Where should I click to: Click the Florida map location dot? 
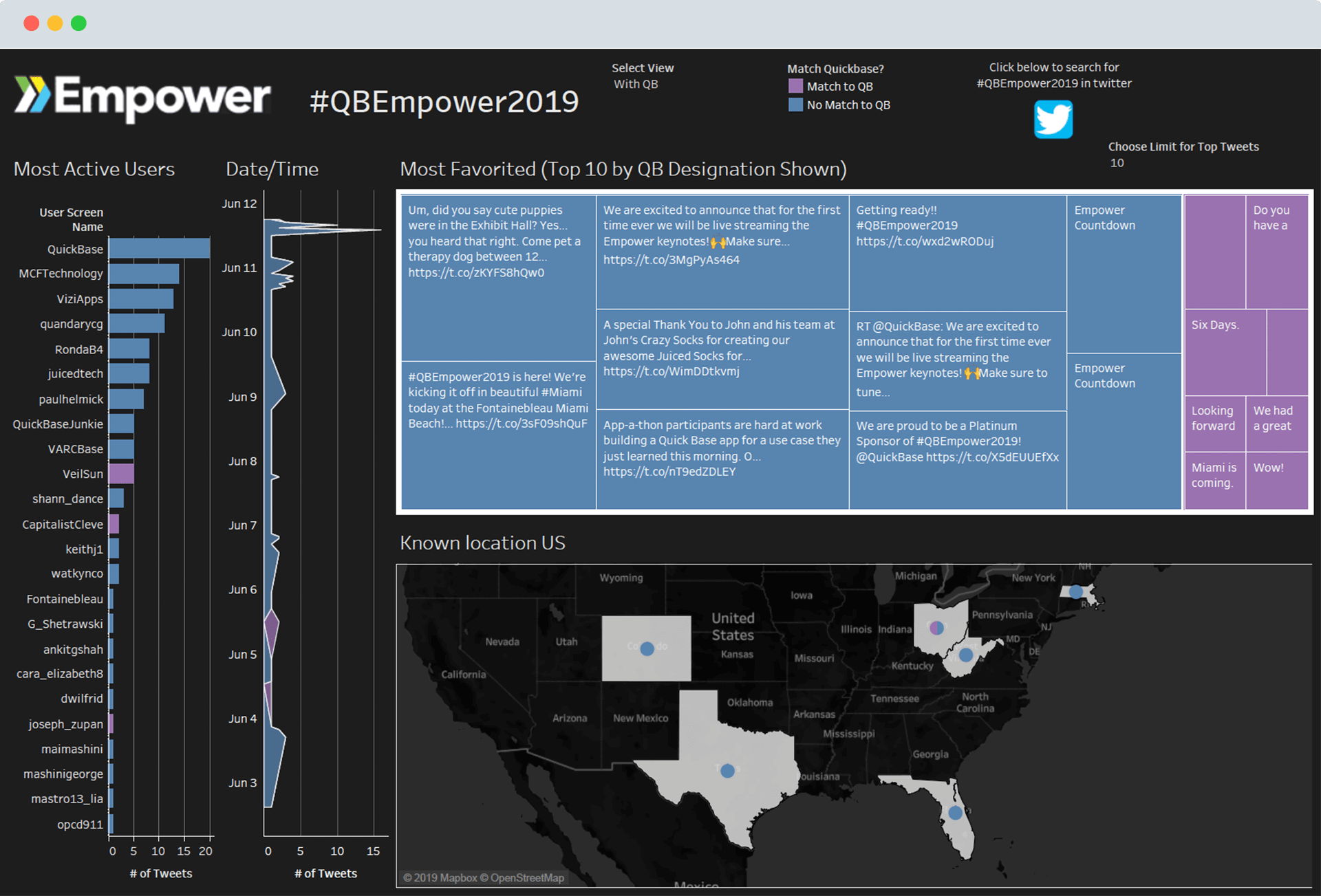click(955, 813)
